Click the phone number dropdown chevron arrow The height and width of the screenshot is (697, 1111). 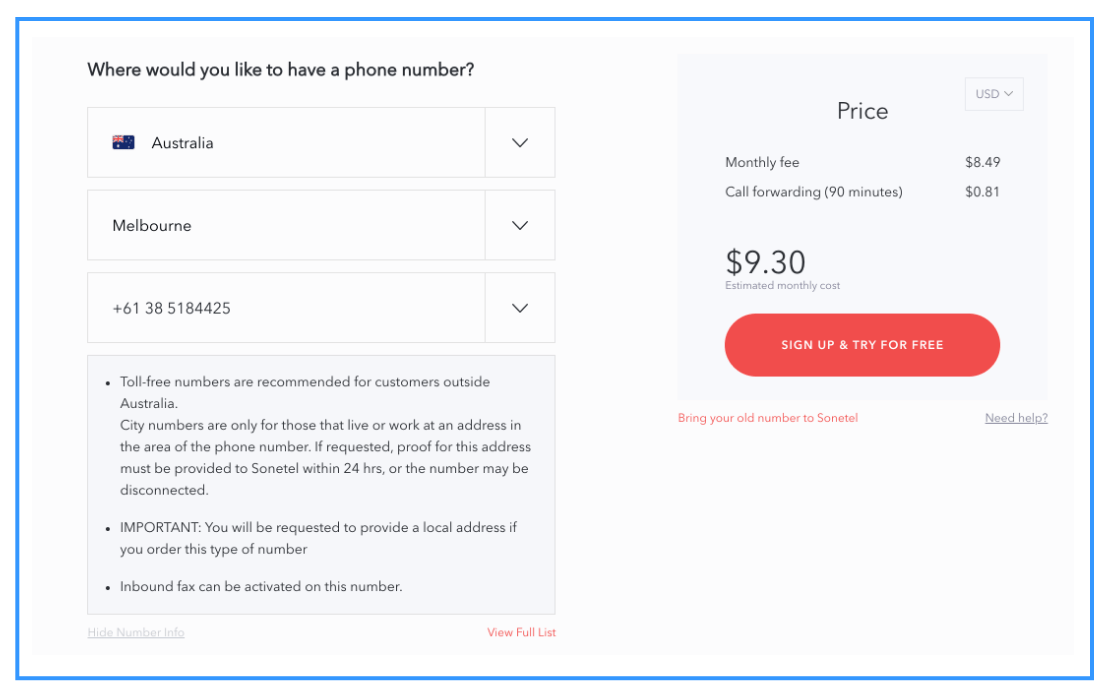click(520, 307)
